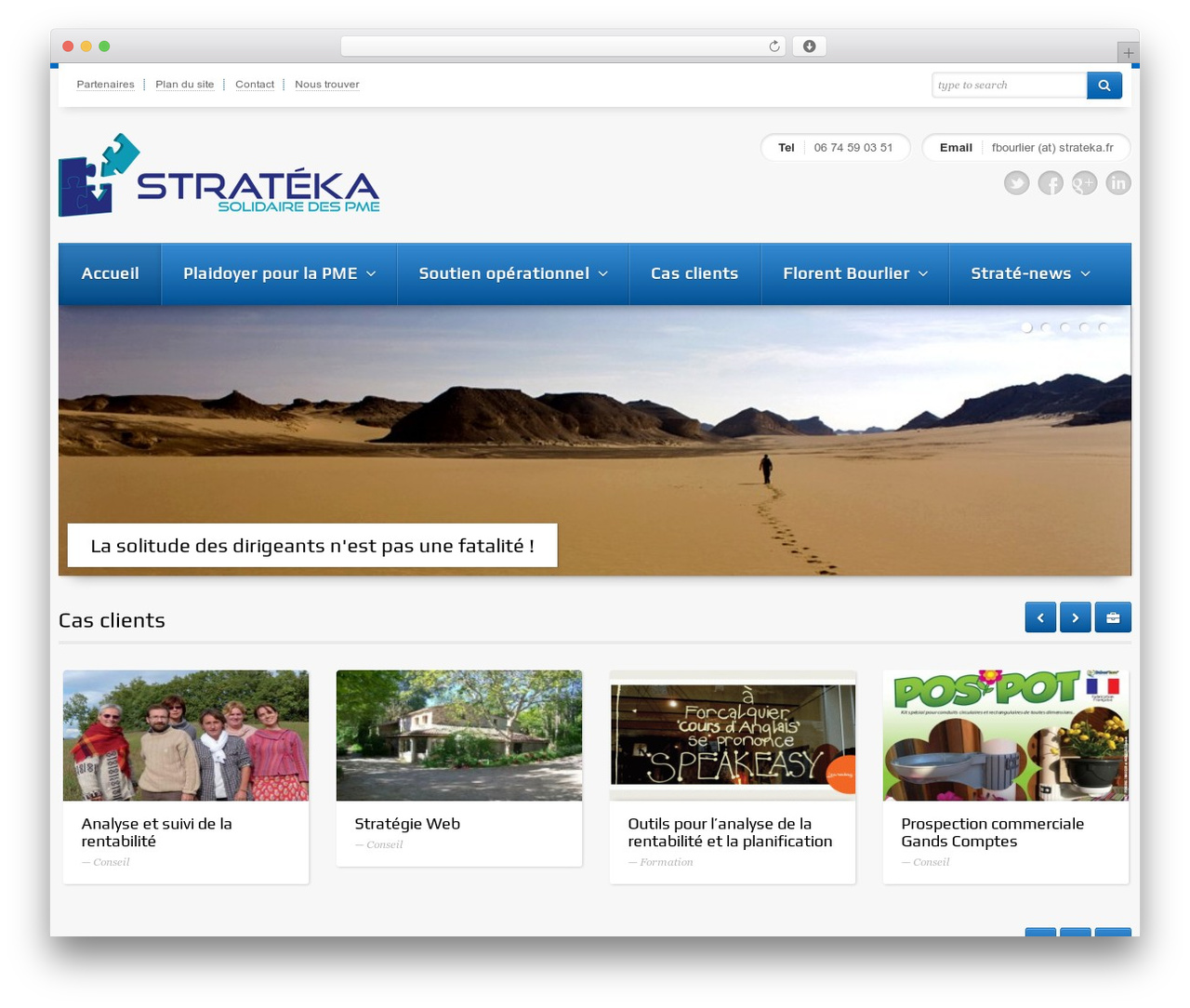Viewport: 1190px width, 1008px height.
Task: Open the briefcase portfolio button
Action: coord(1113,617)
